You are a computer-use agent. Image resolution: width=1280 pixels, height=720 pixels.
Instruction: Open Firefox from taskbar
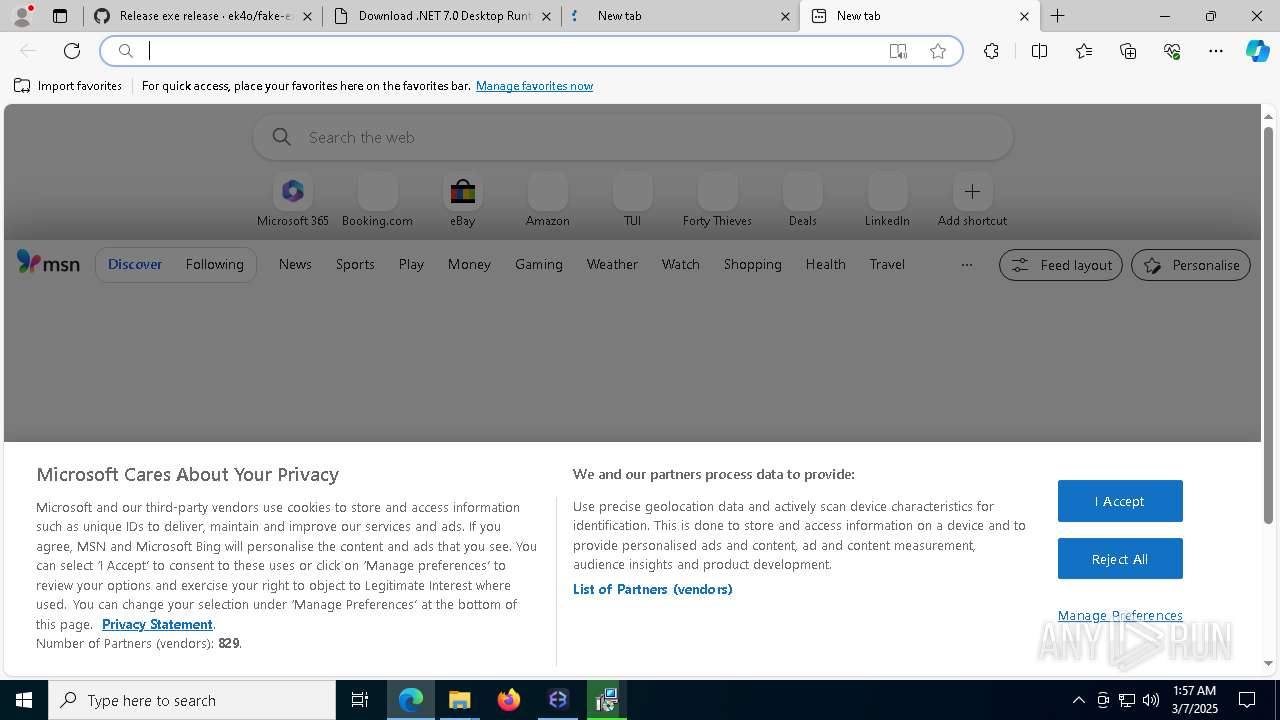coord(509,700)
